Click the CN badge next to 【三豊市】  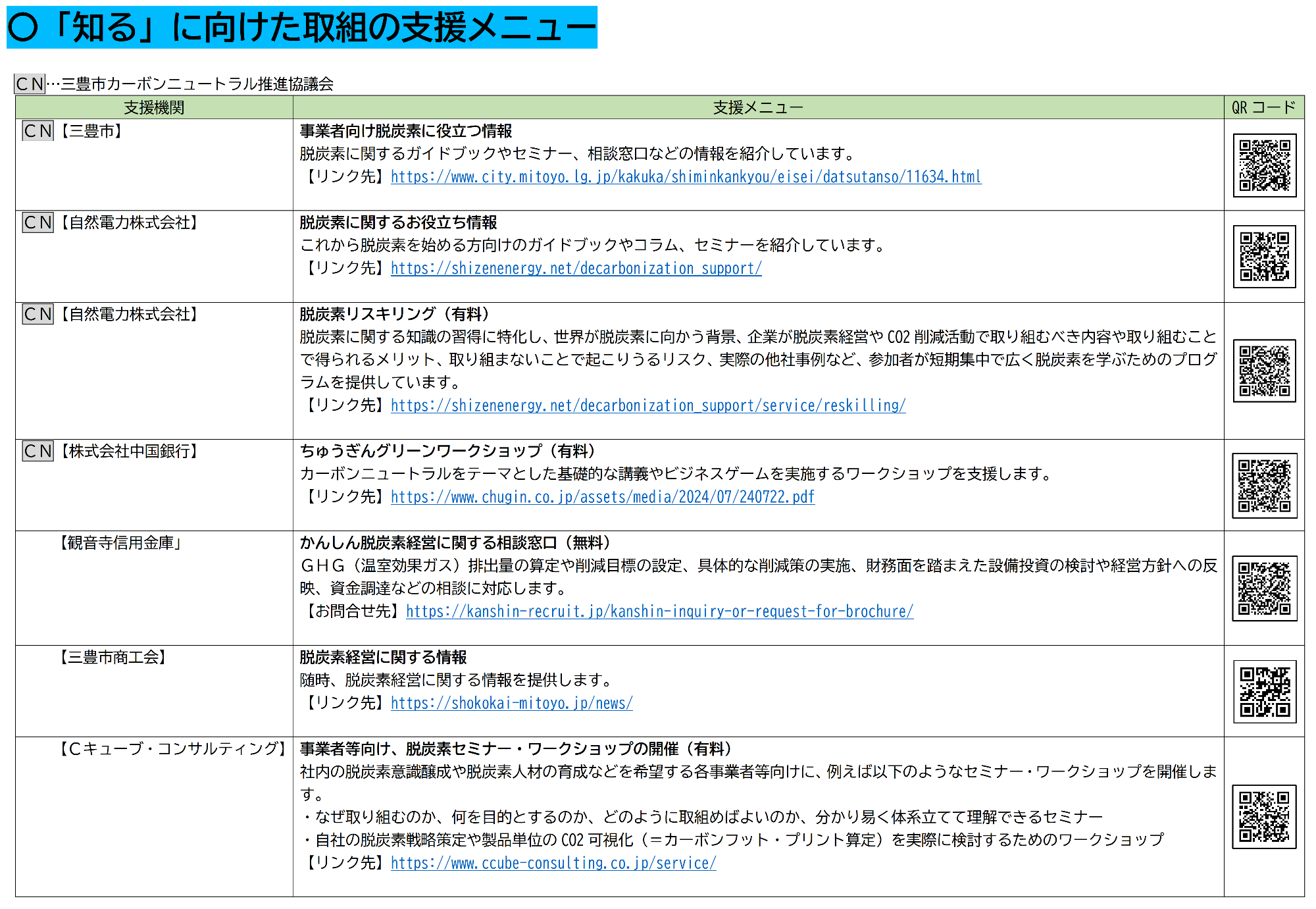pyautogui.click(x=38, y=131)
